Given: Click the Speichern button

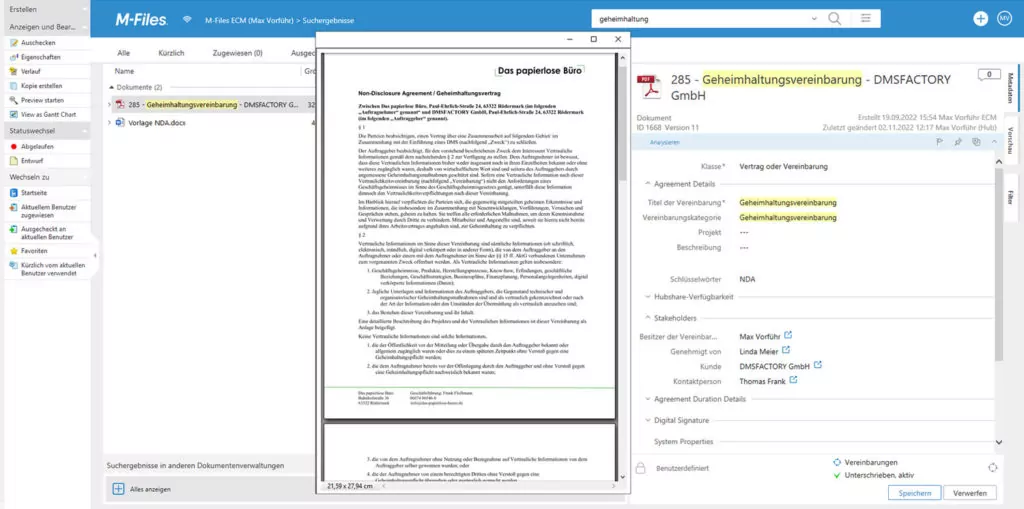Looking at the screenshot, I should (x=914, y=493).
